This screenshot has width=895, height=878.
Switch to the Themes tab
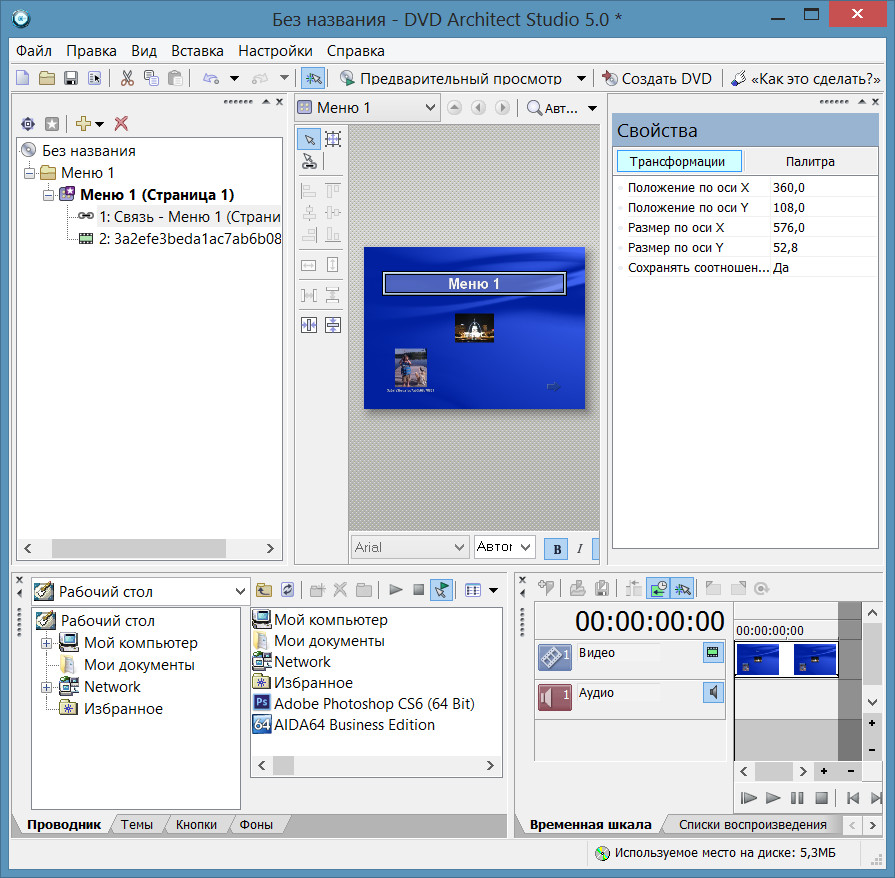[137, 825]
